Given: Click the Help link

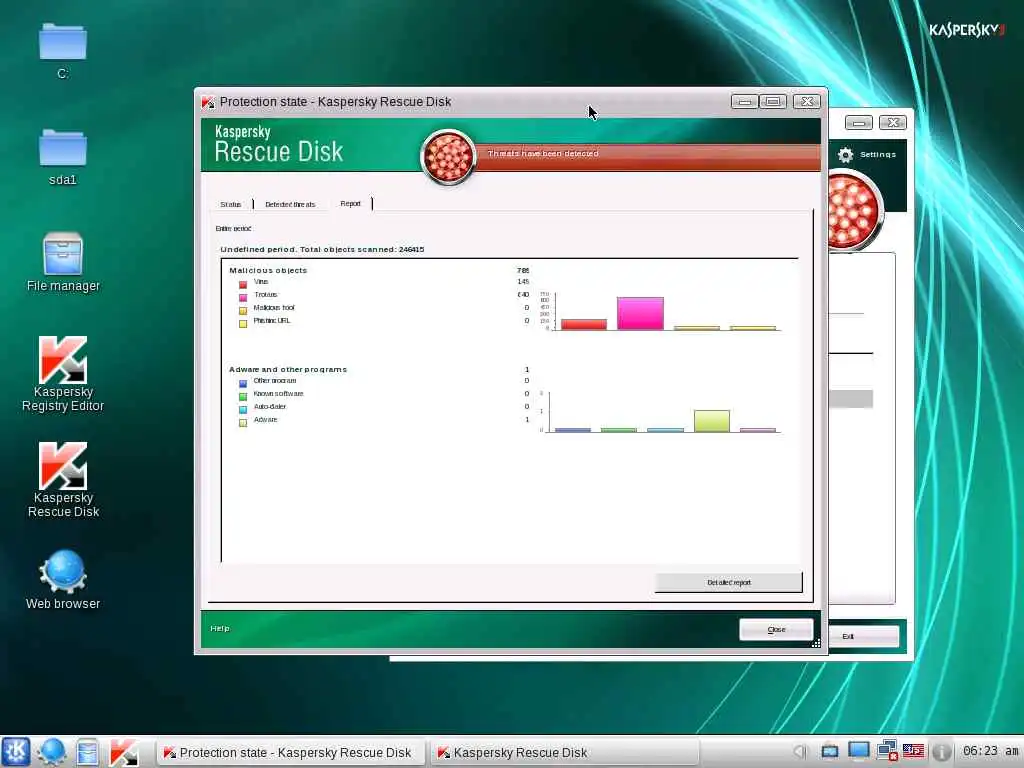Looking at the screenshot, I should click(x=220, y=628).
